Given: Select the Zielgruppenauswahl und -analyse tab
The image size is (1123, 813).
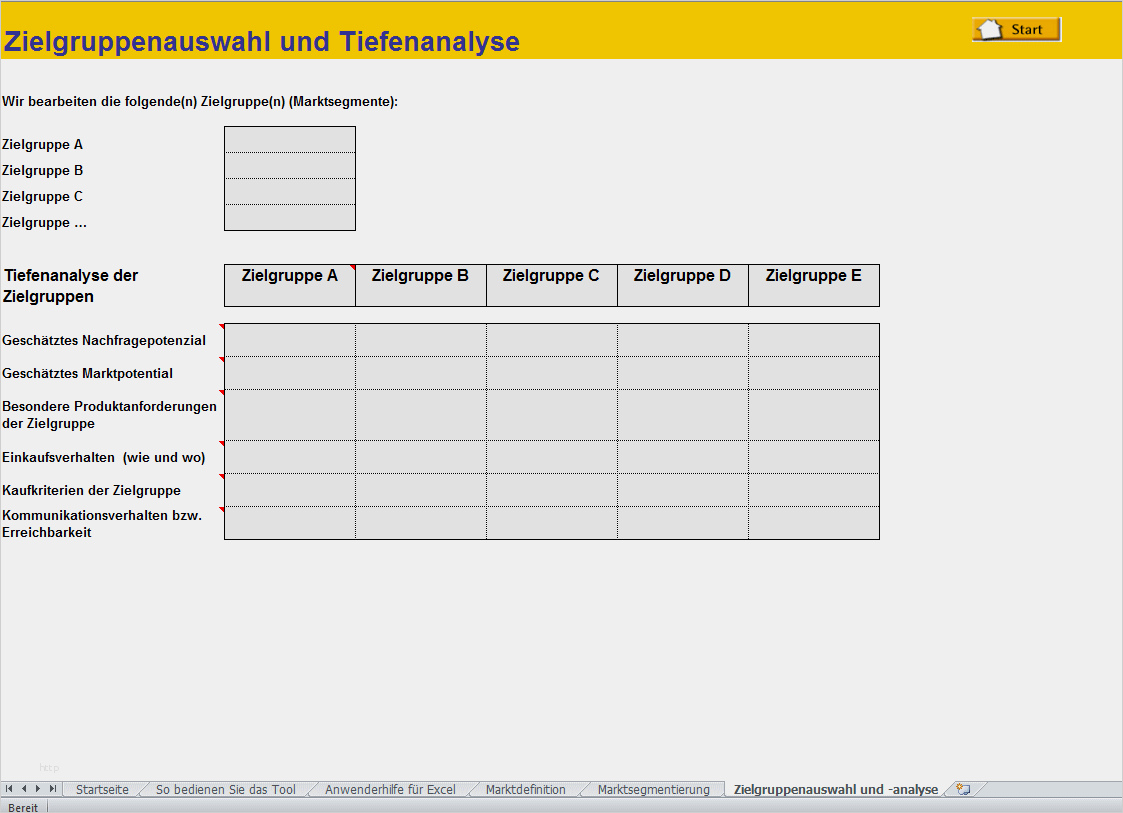Looking at the screenshot, I should tap(835, 790).
